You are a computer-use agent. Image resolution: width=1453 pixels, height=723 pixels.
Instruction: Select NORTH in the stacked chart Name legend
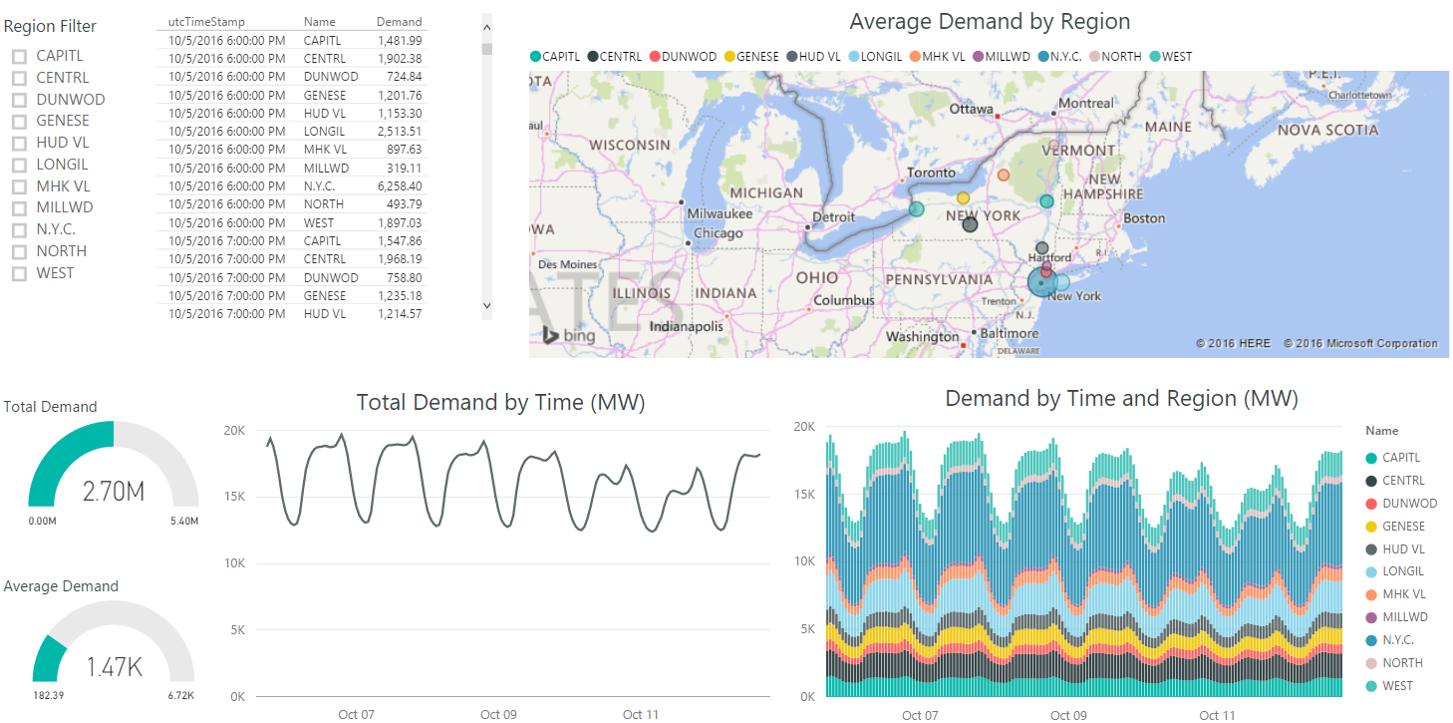pyautogui.click(x=1395, y=663)
